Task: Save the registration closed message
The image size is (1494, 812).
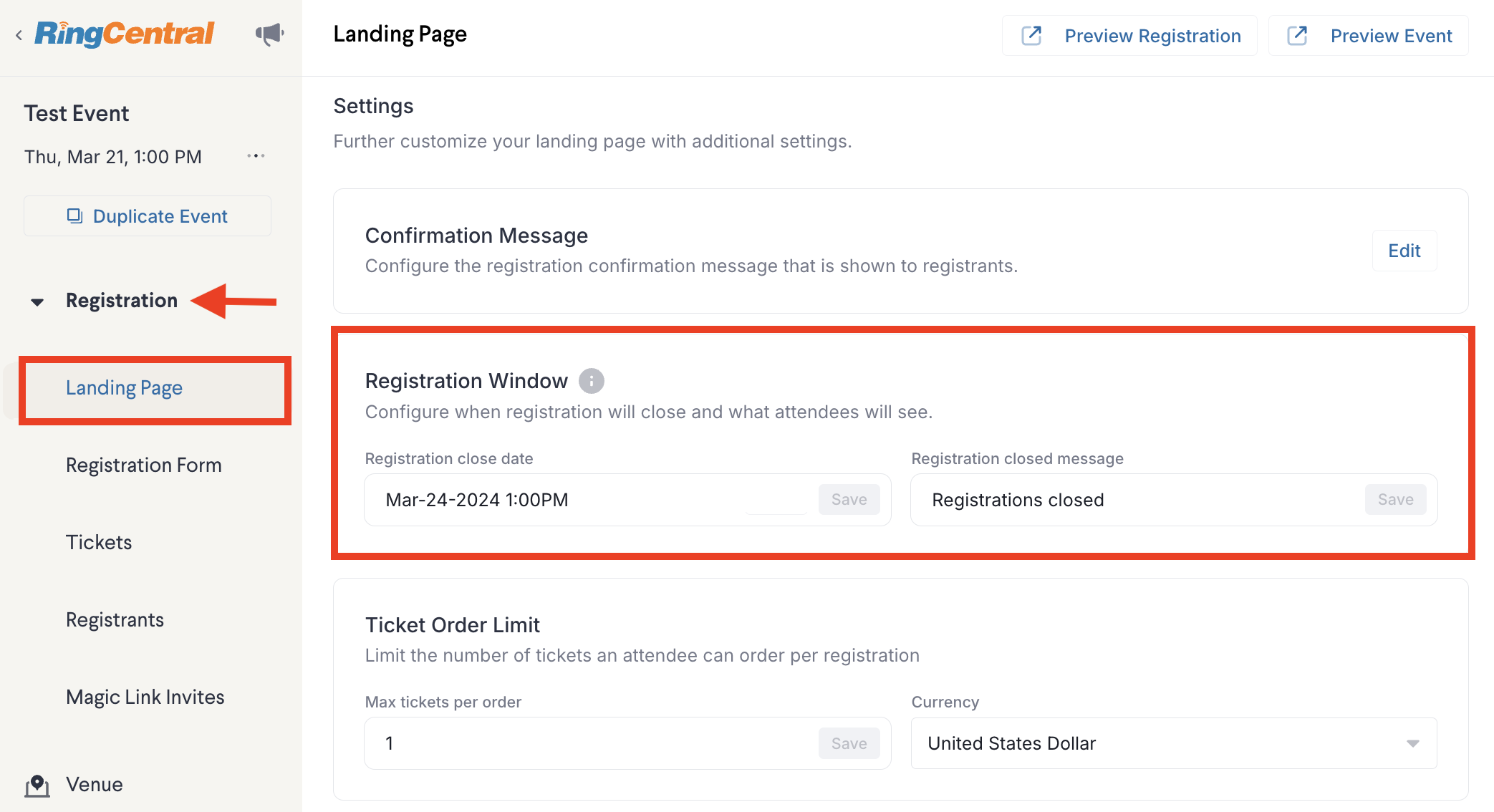Action: [1395, 500]
